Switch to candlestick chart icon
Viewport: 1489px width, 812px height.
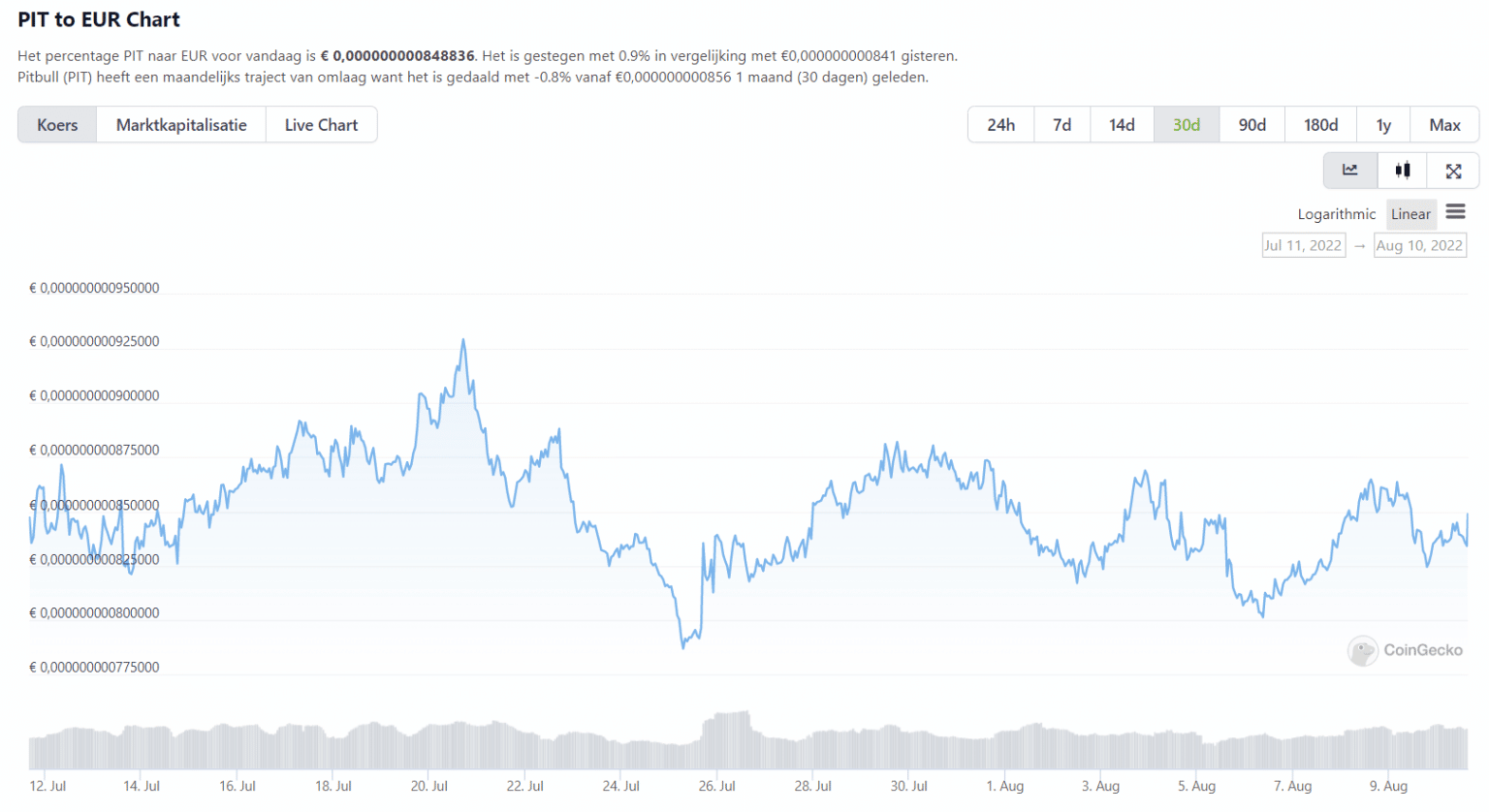[1403, 171]
